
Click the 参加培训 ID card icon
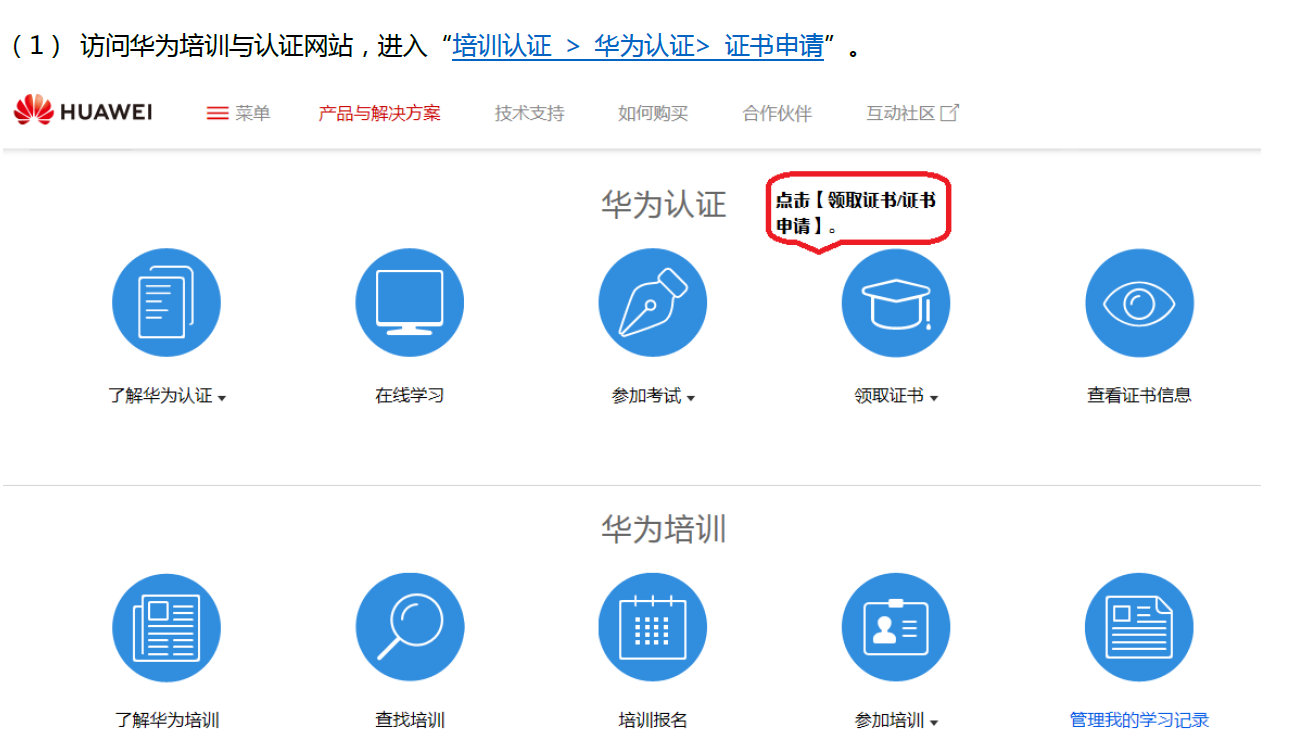(x=896, y=626)
